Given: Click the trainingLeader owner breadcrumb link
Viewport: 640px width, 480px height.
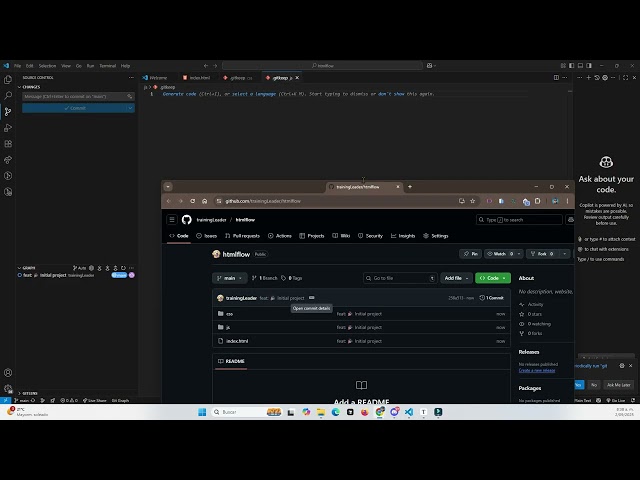Looking at the screenshot, I should point(211,220).
